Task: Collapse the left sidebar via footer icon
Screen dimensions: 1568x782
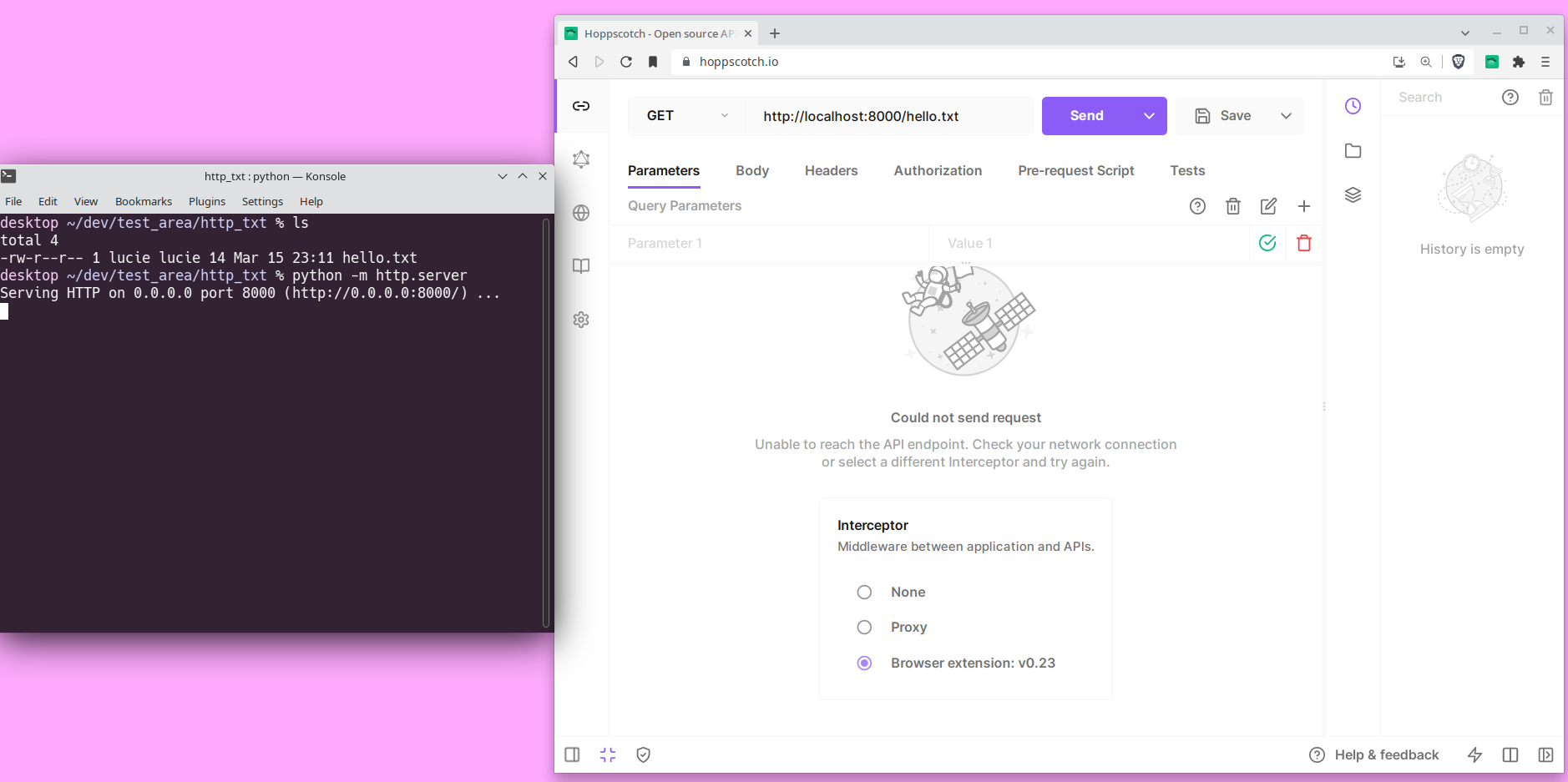Action: (572, 754)
